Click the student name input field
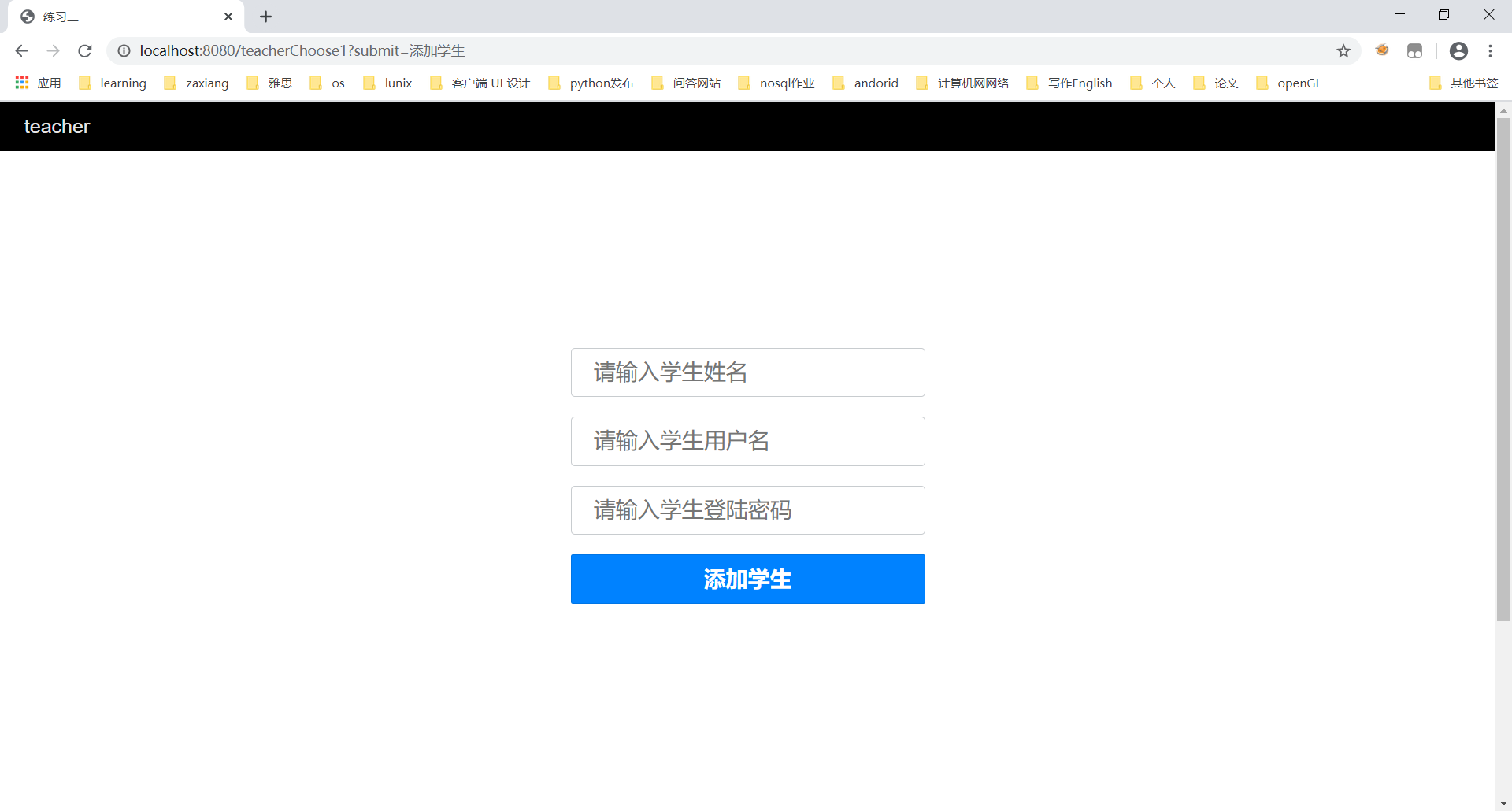The image size is (1512, 811). click(x=747, y=372)
